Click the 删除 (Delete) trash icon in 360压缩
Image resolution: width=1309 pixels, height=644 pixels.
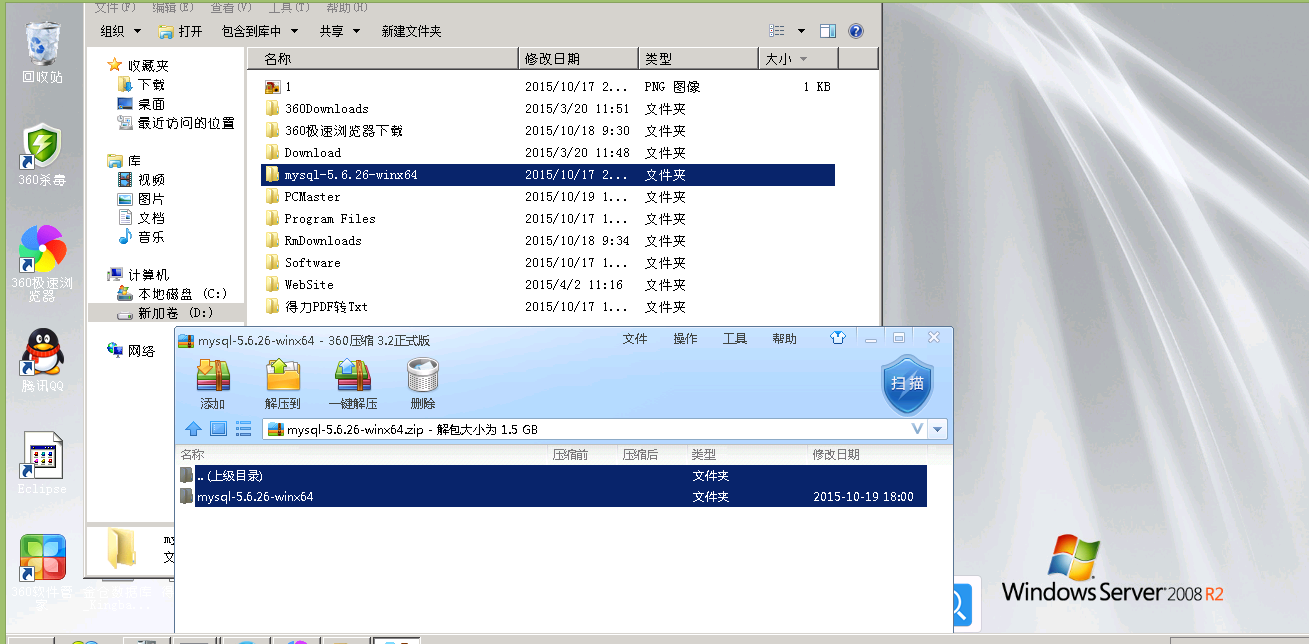pos(423,376)
